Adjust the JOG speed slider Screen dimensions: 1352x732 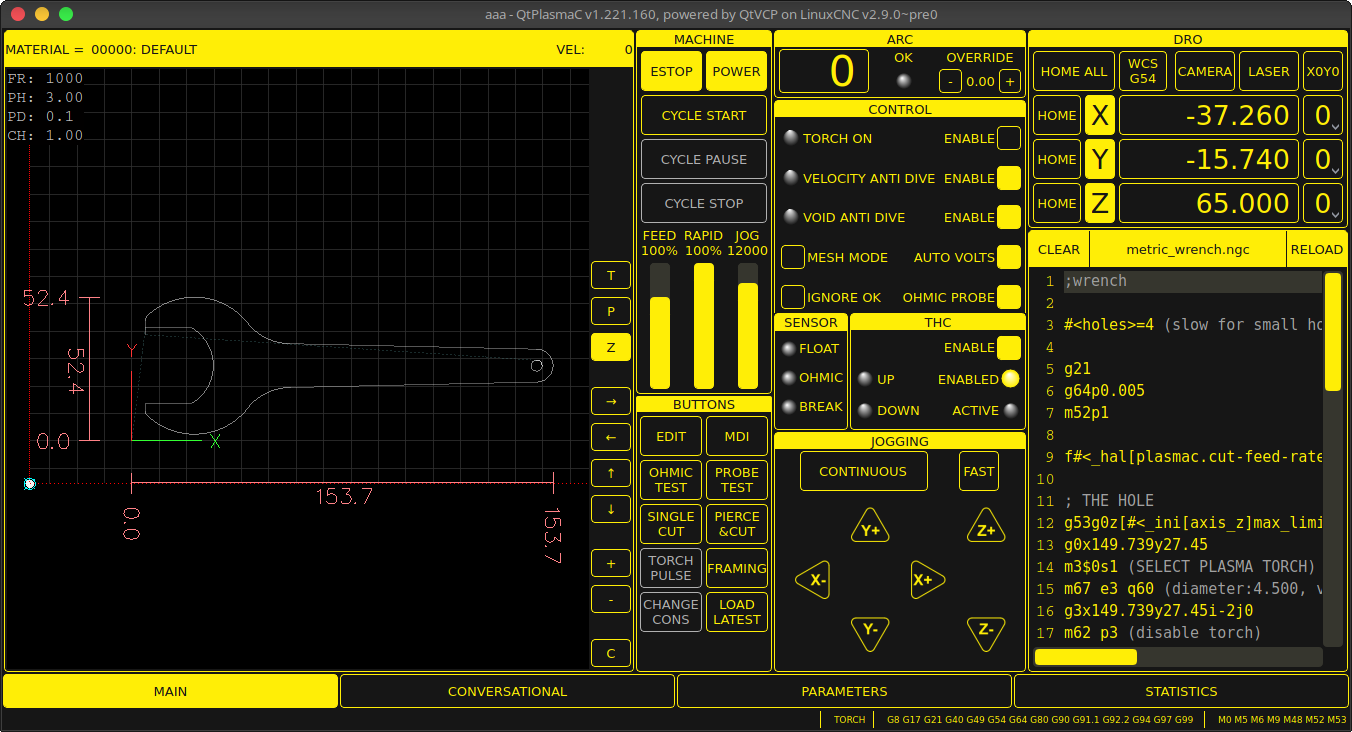pyautogui.click(x=748, y=326)
